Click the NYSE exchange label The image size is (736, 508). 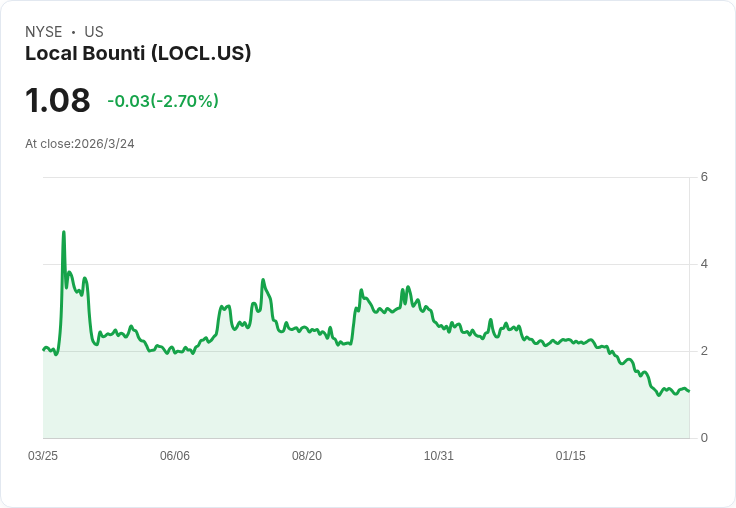(43, 32)
